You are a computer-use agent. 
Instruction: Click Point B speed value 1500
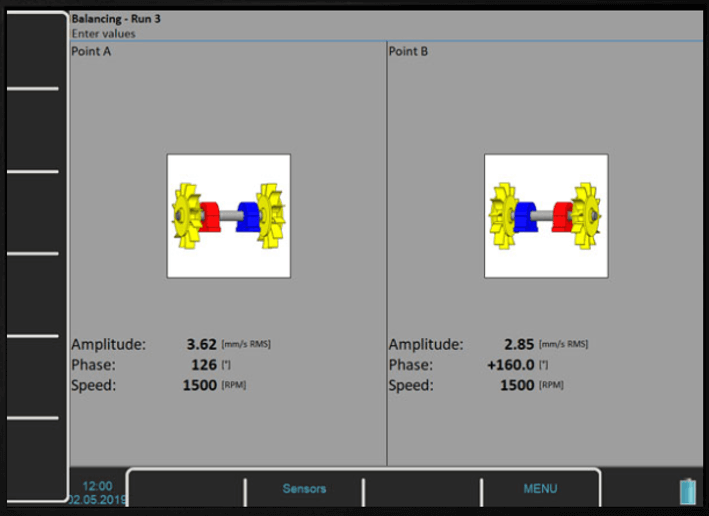coord(517,385)
